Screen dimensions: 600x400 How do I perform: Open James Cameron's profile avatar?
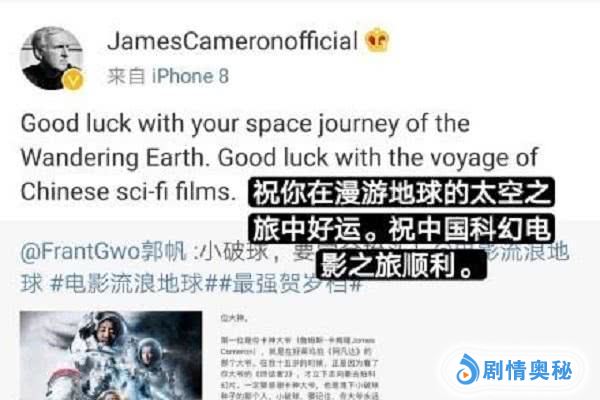52,59
